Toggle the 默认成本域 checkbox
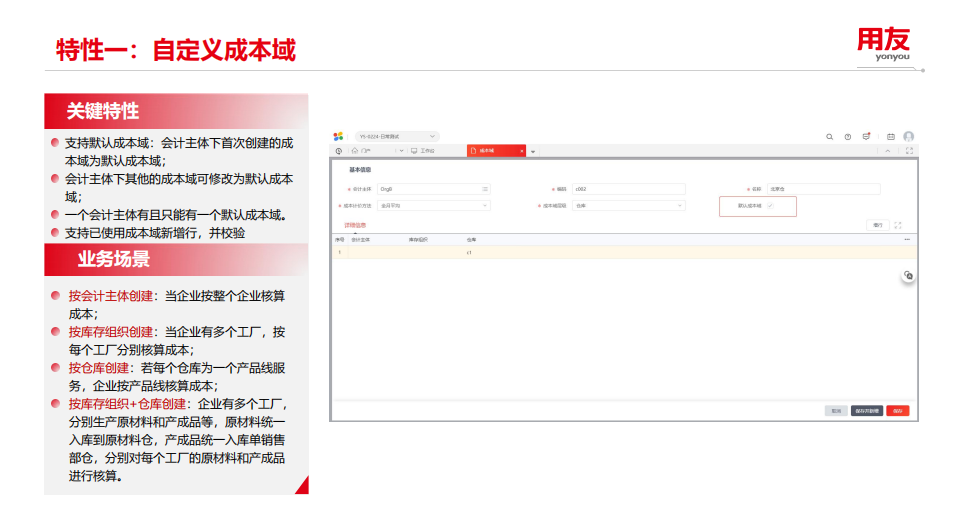Viewport: 953px width, 517px height. click(770, 206)
